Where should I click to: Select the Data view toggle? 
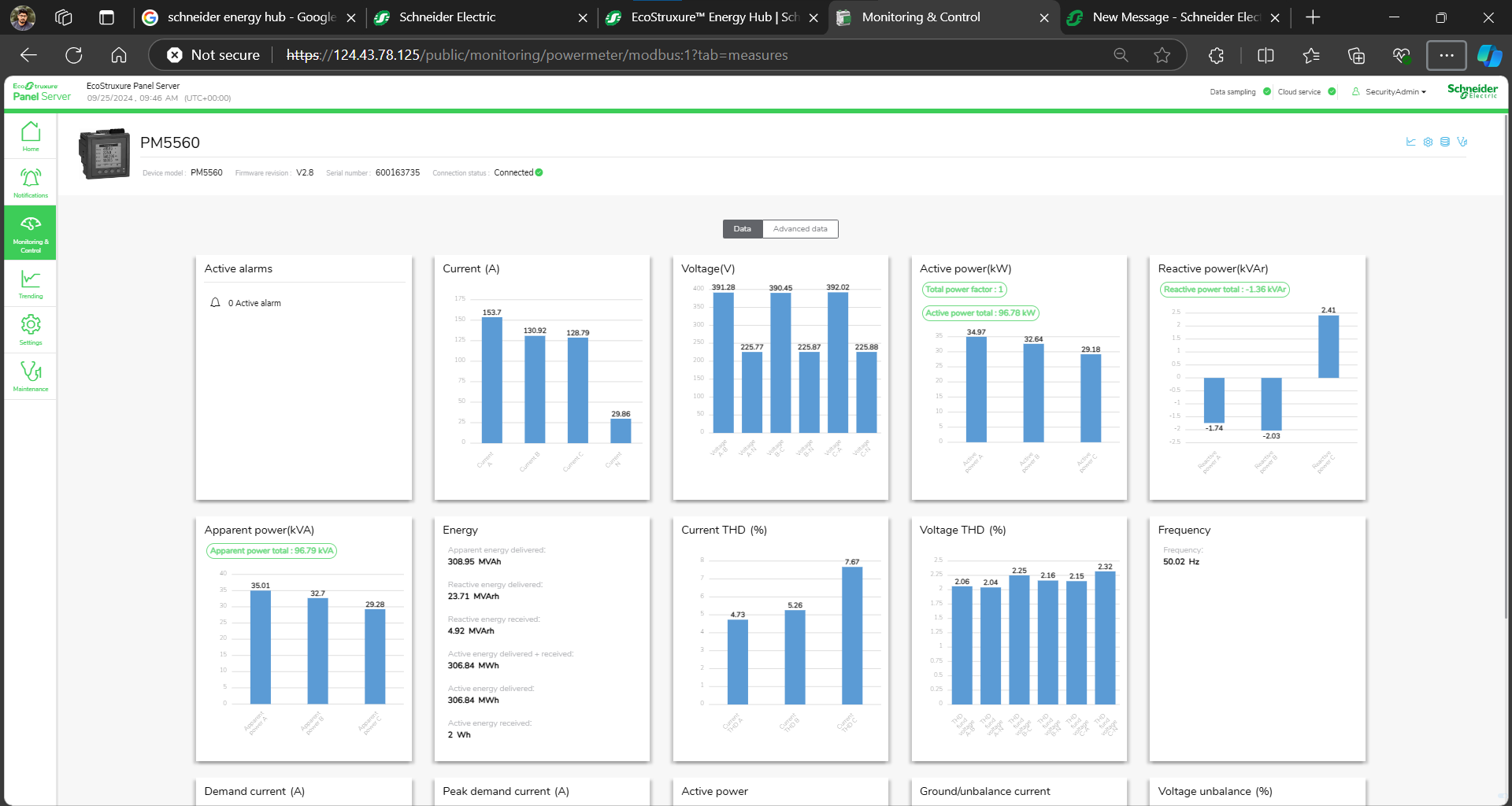click(742, 229)
